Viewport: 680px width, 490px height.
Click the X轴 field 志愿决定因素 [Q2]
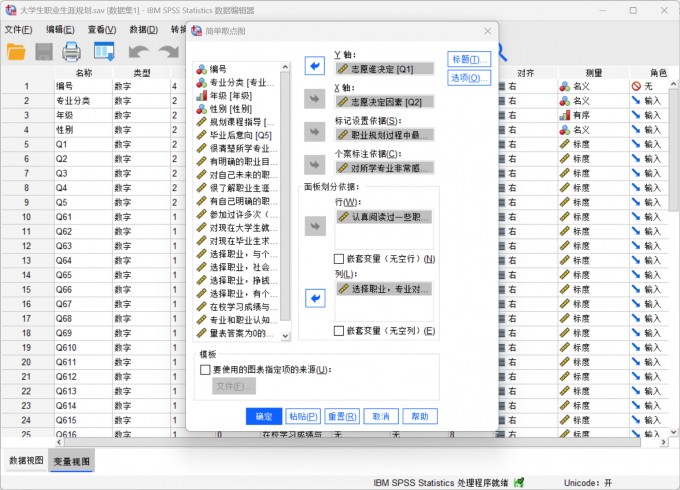[x=385, y=102]
